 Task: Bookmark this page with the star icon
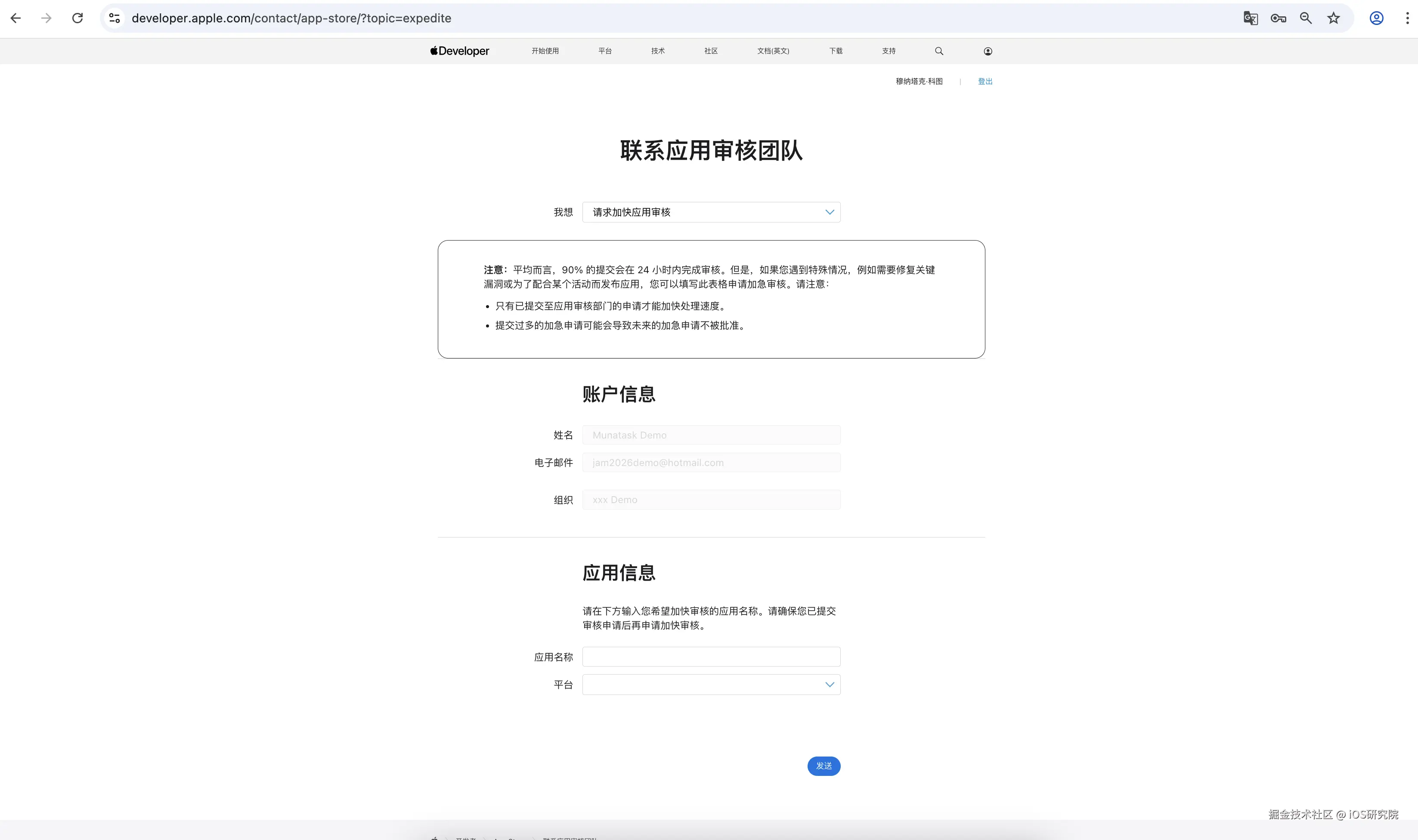pyautogui.click(x=1334, y=18)
